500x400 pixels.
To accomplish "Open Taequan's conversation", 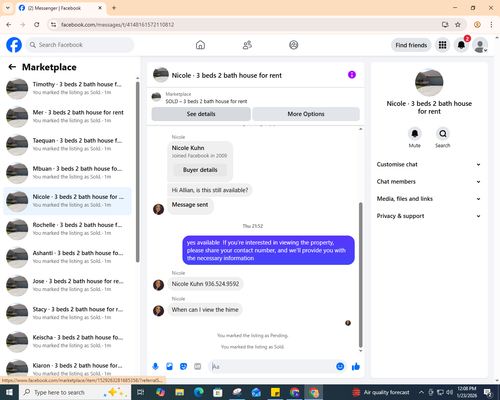I will pyautogui.click(x=68, y=145).
